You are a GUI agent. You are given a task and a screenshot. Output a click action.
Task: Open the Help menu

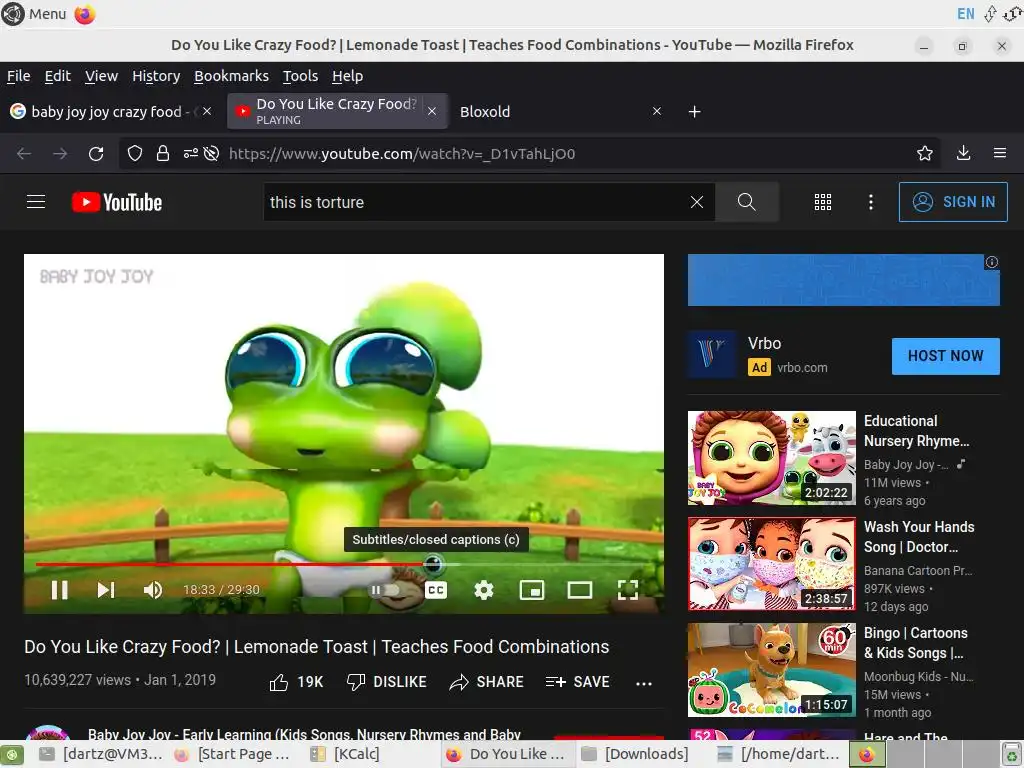(347, 76)
